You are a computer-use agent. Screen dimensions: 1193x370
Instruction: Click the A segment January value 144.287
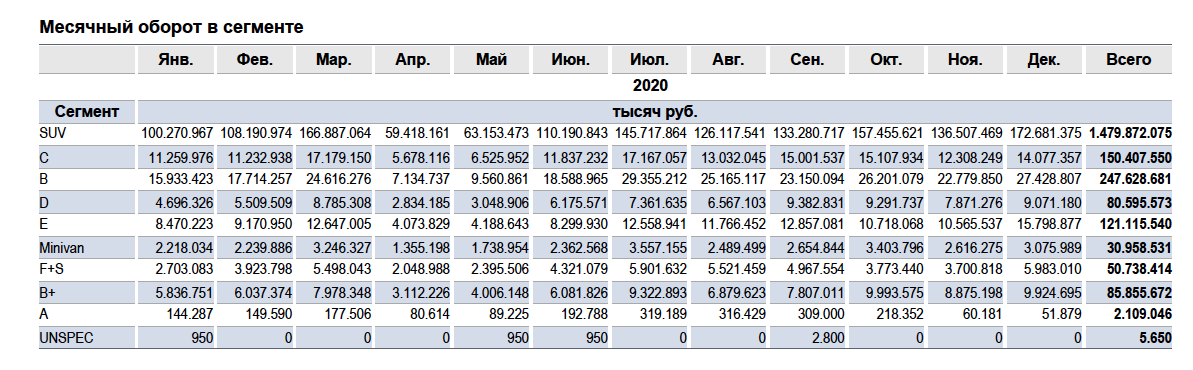192,316
